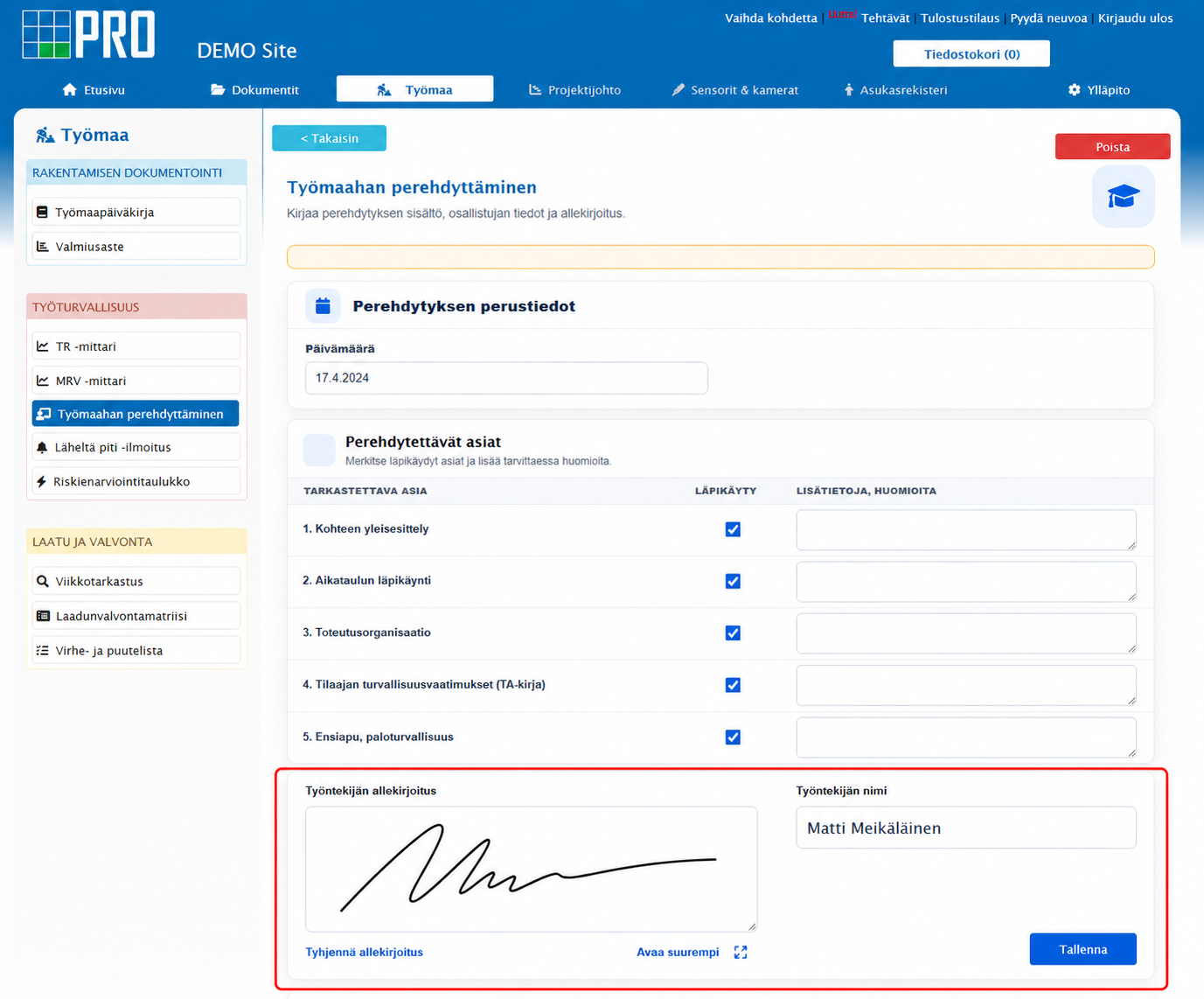Open MRV -mittari sidebar item

(x=136, y=381)
